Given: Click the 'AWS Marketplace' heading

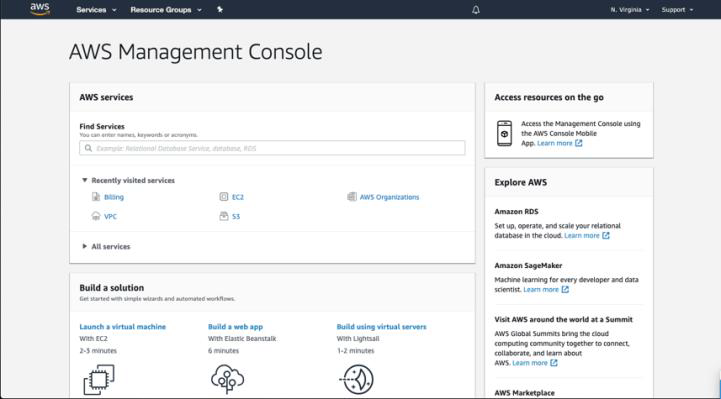Looking at the screenshot, I should click(x=525, y=393).
